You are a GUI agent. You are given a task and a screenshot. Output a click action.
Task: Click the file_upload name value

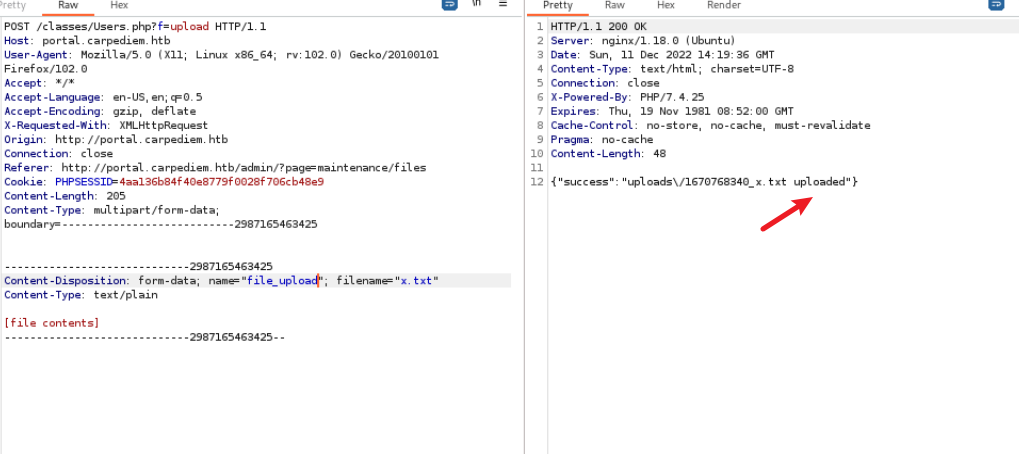[x=282, y=281]
